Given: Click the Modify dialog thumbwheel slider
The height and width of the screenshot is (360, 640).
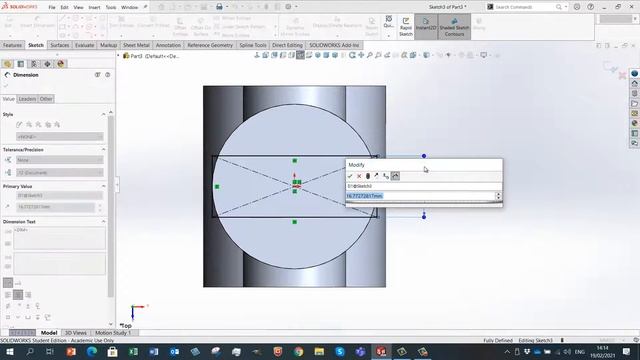Looking at the screenshot, I should 424,203.
